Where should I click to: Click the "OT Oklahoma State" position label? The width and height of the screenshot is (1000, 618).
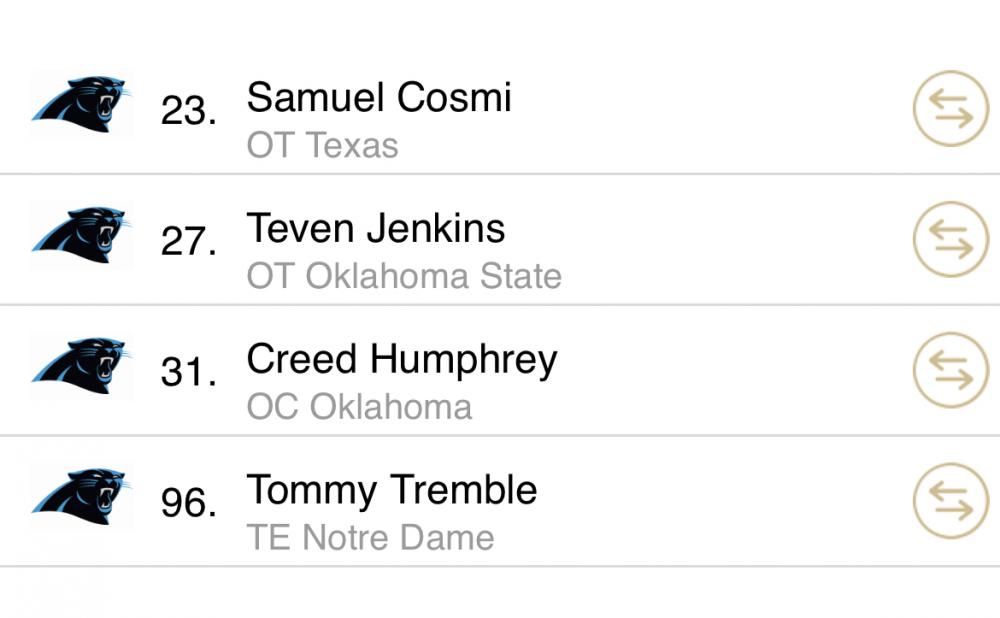click(x=404, y=277)
